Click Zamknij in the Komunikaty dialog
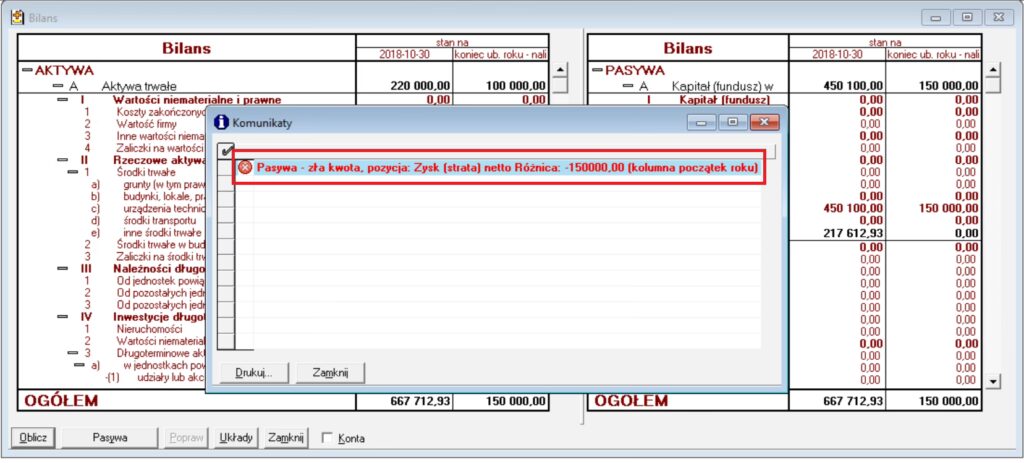The height and width of the screenshot is (463, 1024). tap(330, 372)
